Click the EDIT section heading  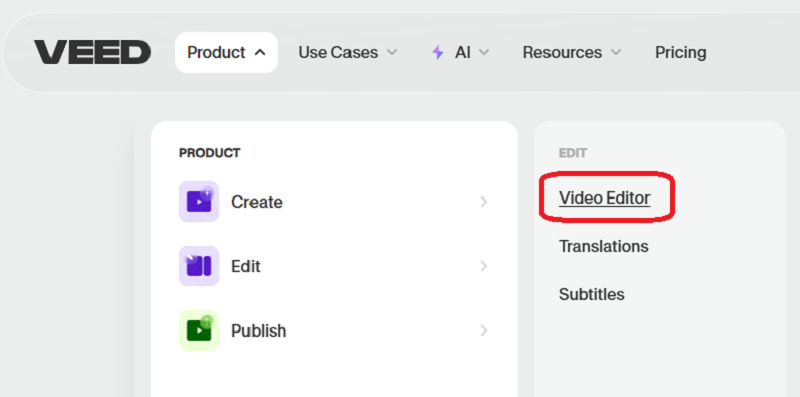coord(573,153)
